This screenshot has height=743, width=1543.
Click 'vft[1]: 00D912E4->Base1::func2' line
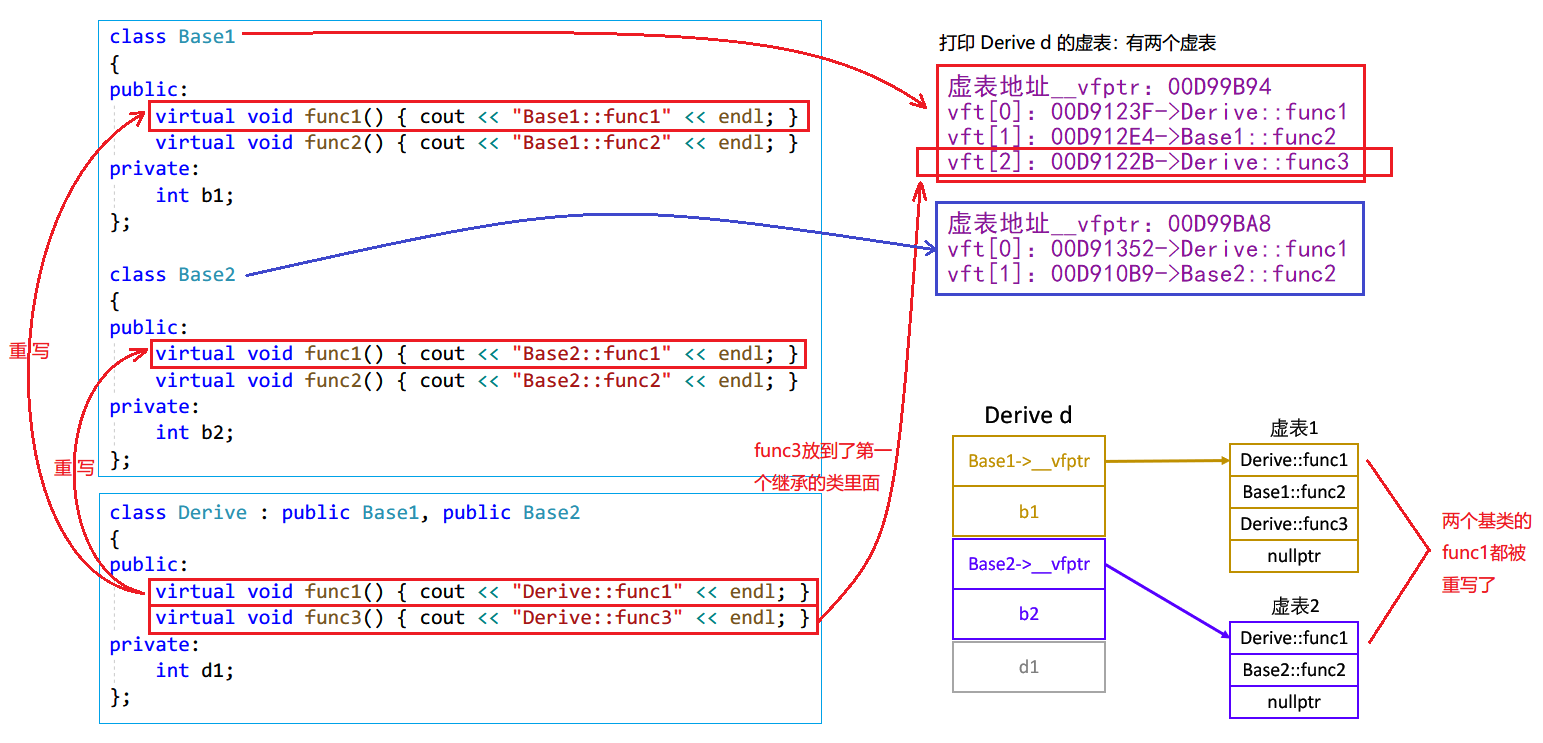pos(1141,137)
